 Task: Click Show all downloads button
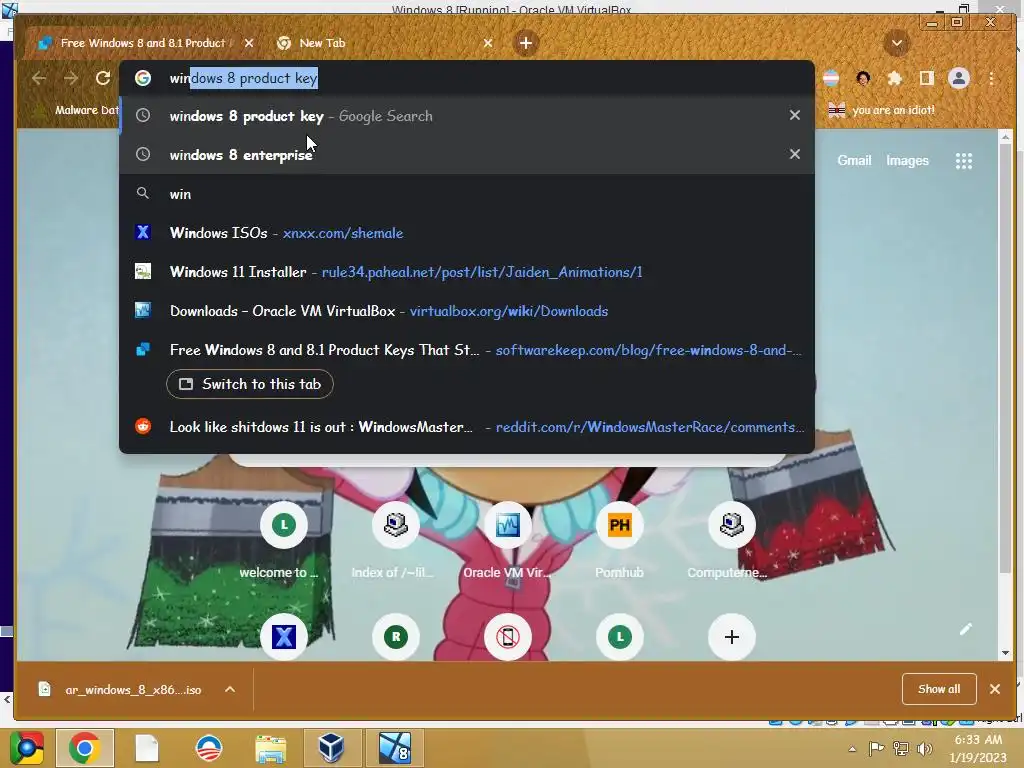pos(939,689)
